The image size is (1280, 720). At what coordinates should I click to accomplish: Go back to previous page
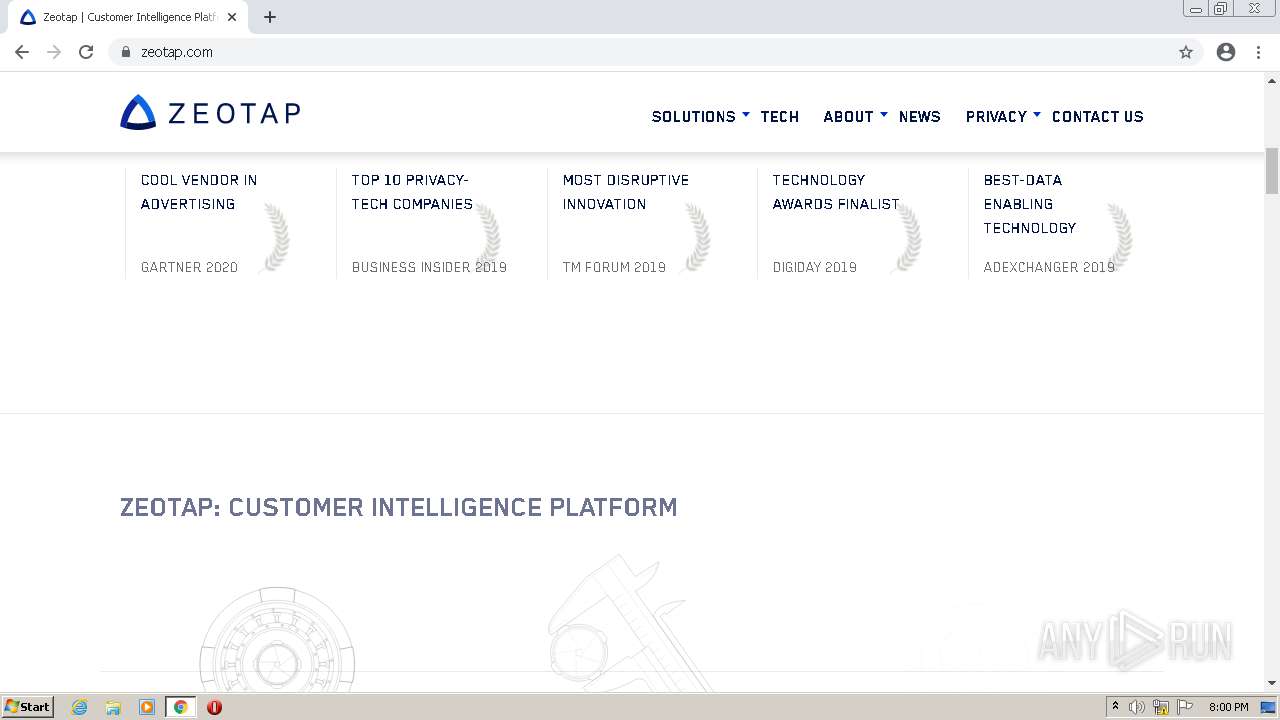click(x=22, y=52)
